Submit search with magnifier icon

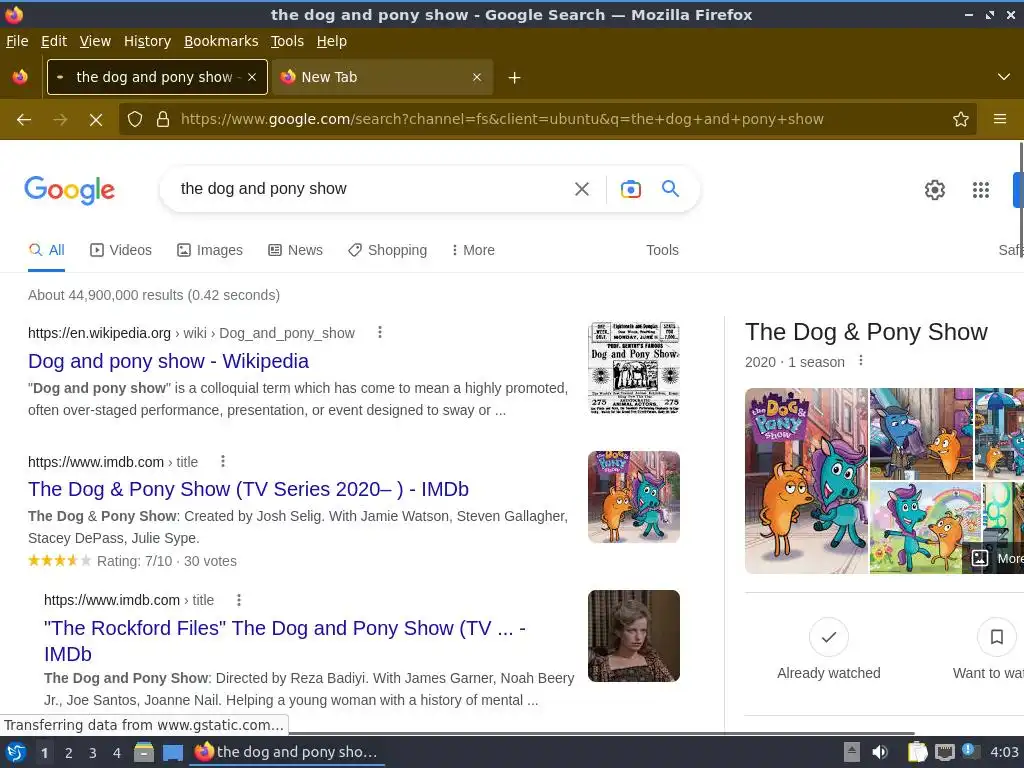click(670, 189)
